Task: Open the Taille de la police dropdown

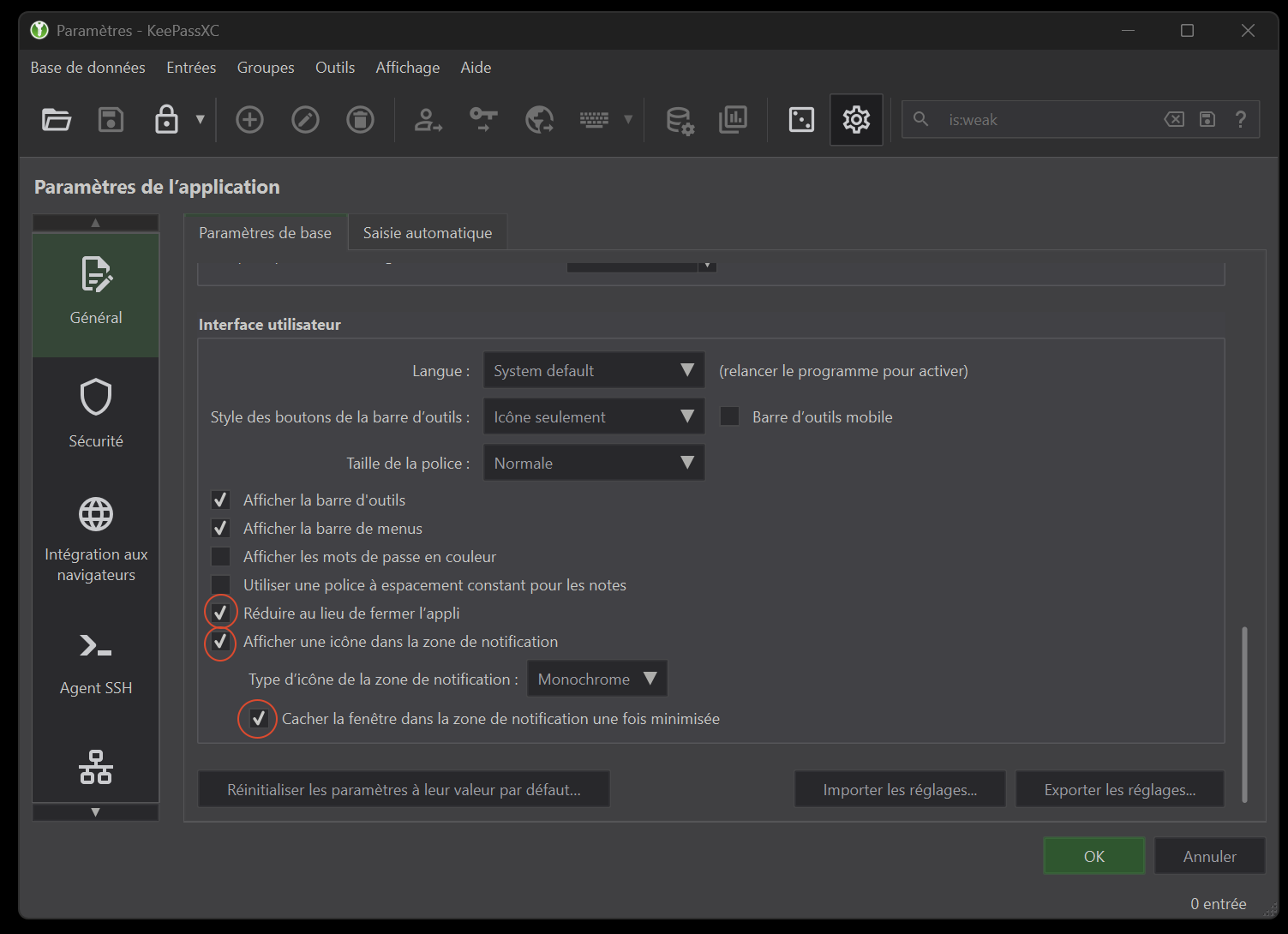Action: coord(594,463)
